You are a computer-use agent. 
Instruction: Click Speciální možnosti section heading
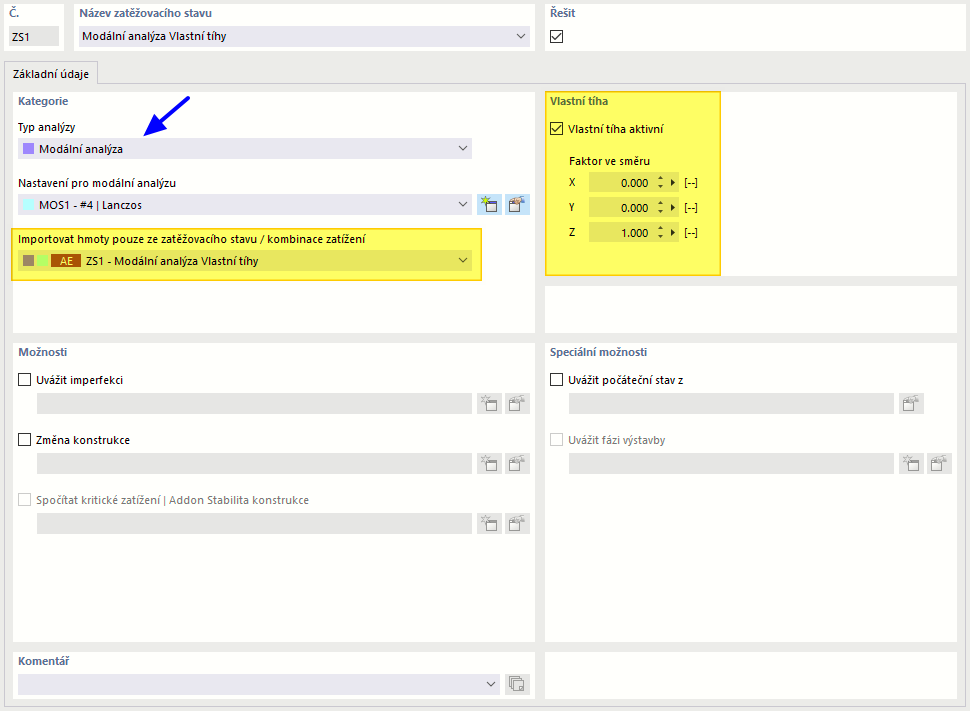click(x=598, y=351)
